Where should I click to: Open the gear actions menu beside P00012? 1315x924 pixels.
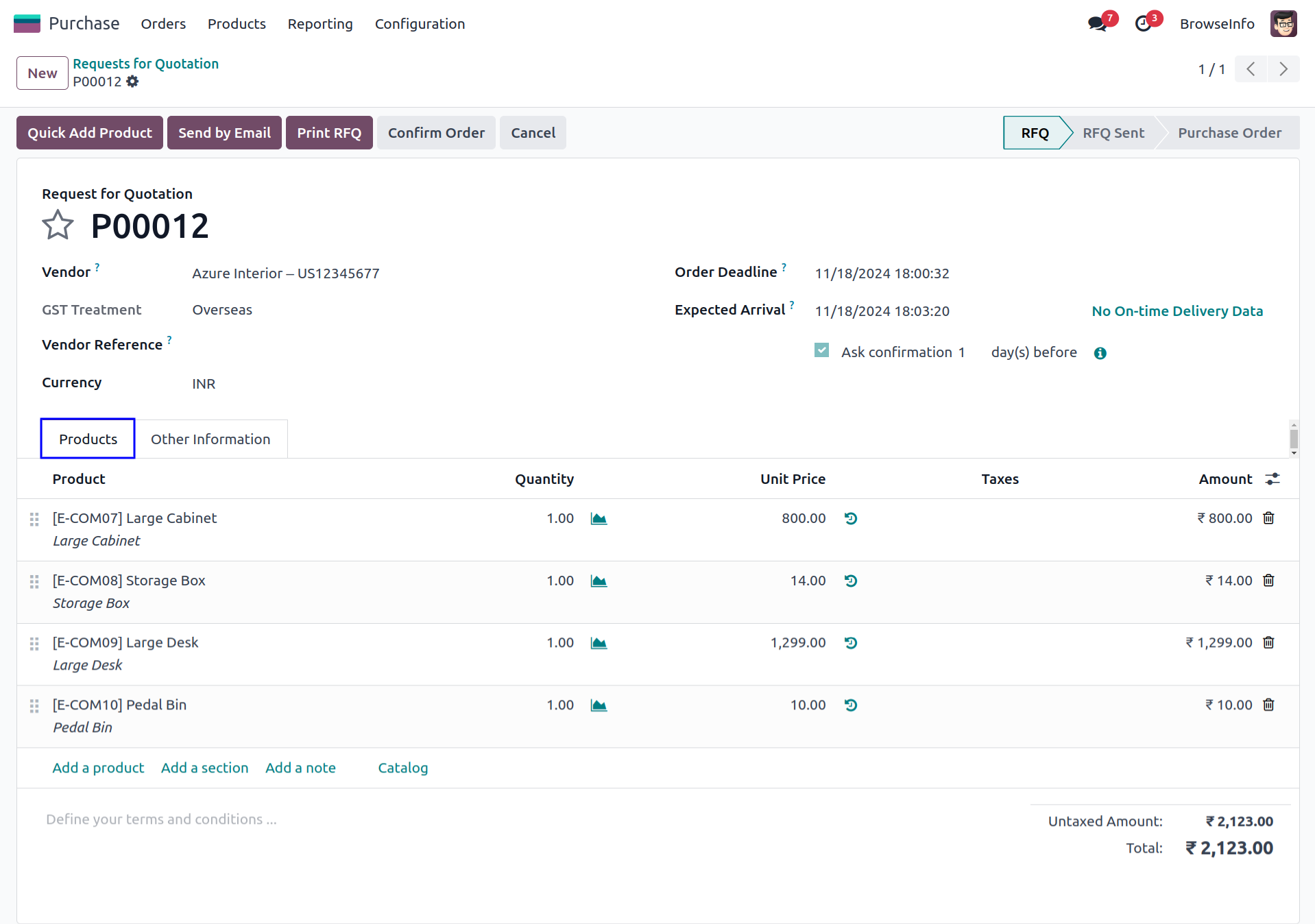(132, 82)
